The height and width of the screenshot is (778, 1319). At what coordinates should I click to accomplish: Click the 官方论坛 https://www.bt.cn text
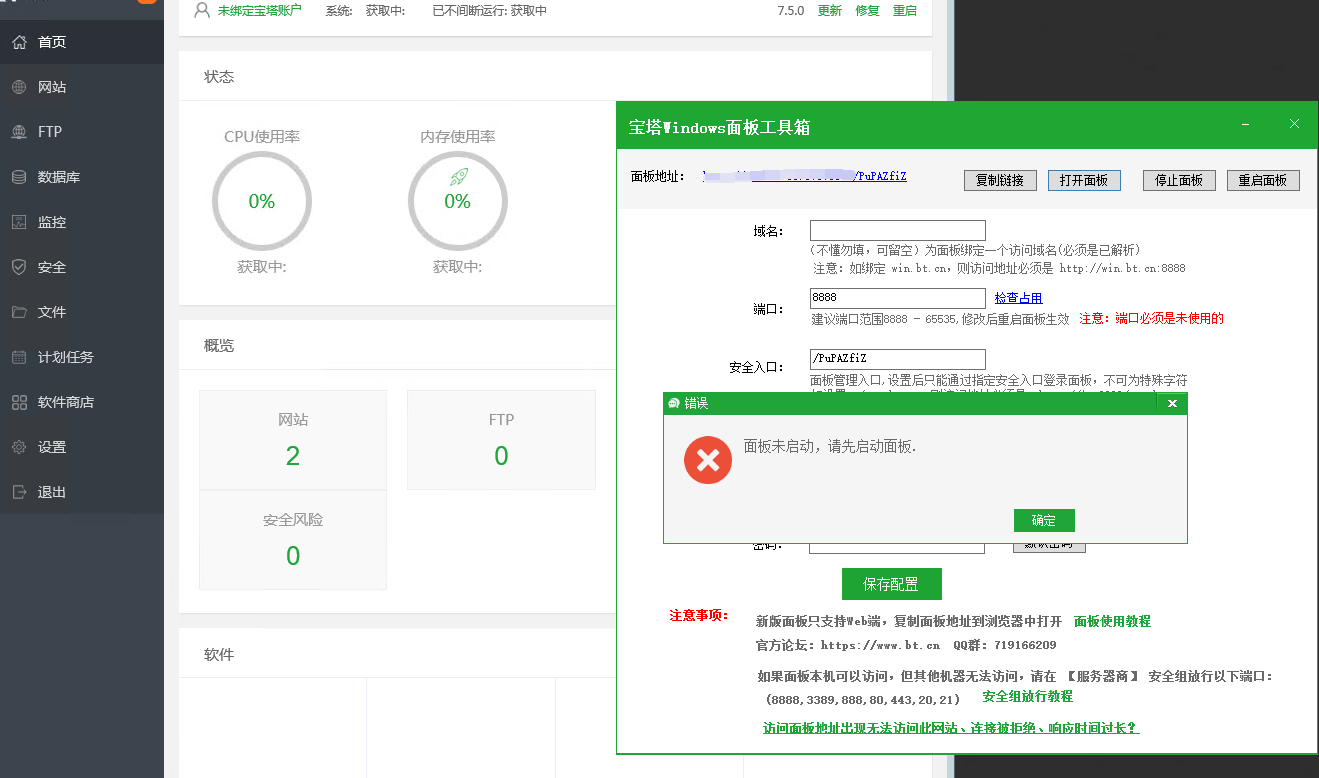(848, 645)
